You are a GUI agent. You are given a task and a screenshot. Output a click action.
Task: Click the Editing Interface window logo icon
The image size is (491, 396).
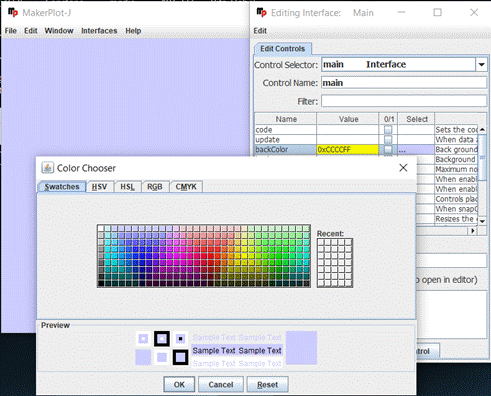(261, 13)
